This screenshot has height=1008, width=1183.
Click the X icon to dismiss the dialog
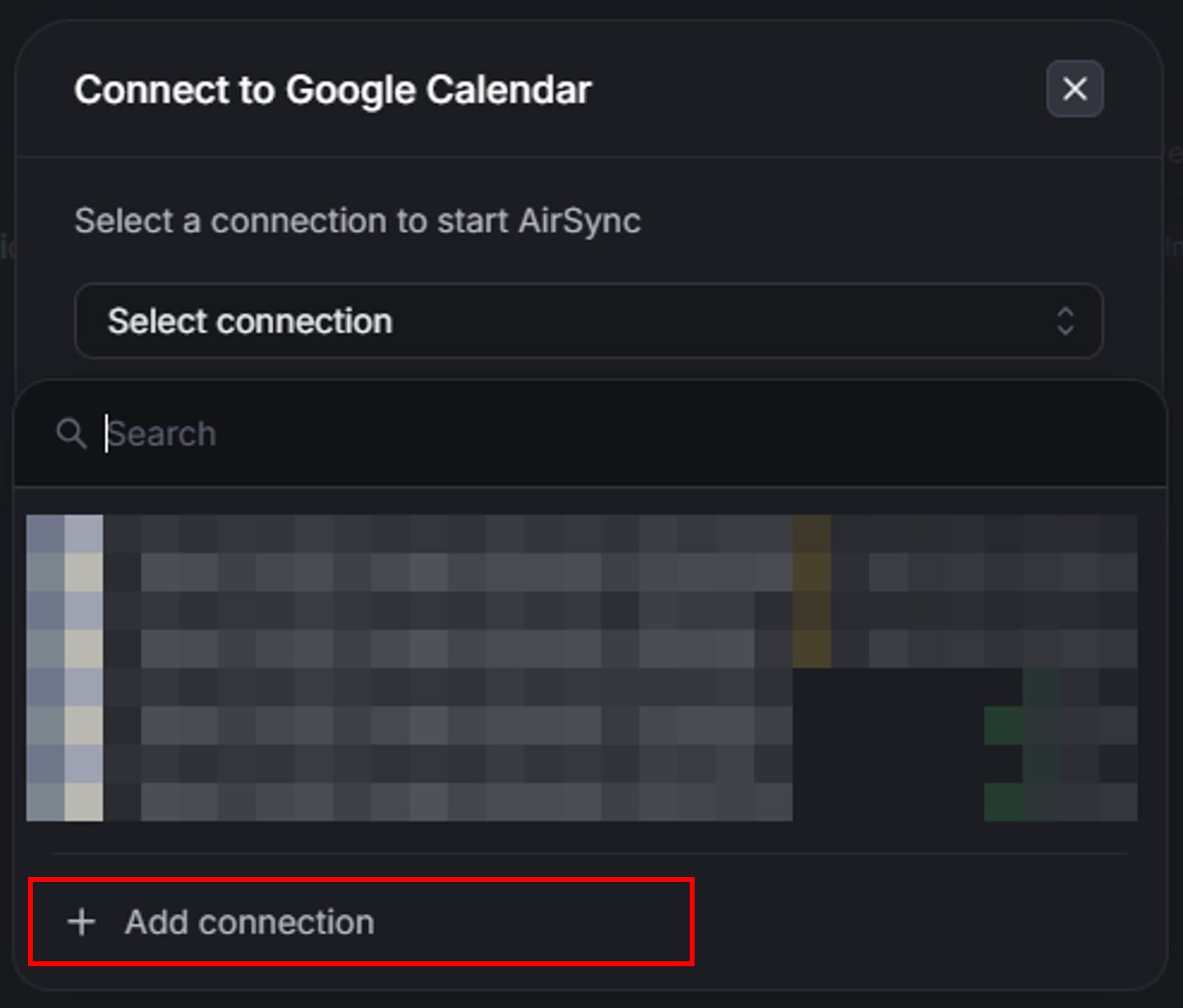(x=1075, y=88)
